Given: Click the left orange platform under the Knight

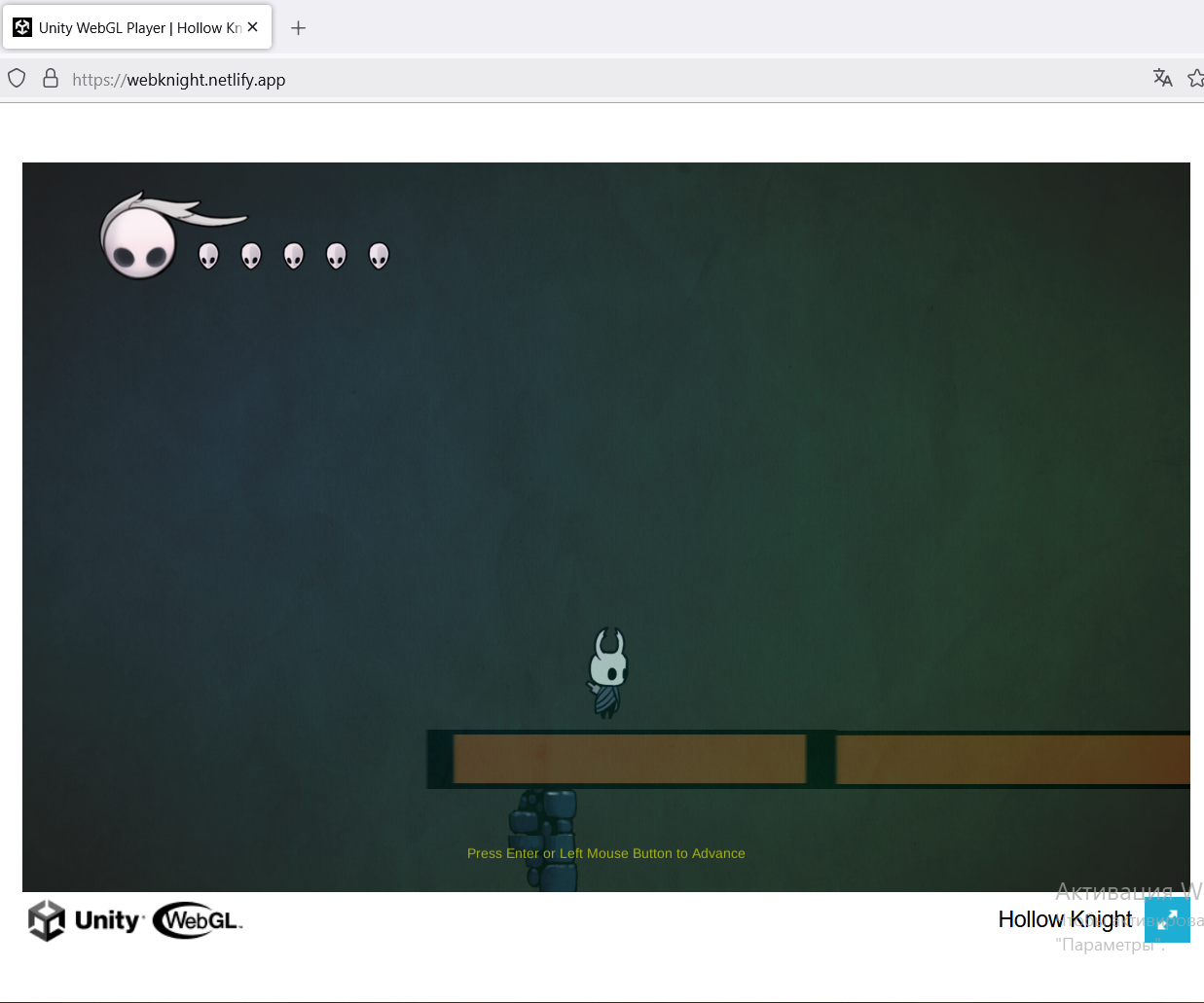Looking at the screenshot, I should 630,759.
